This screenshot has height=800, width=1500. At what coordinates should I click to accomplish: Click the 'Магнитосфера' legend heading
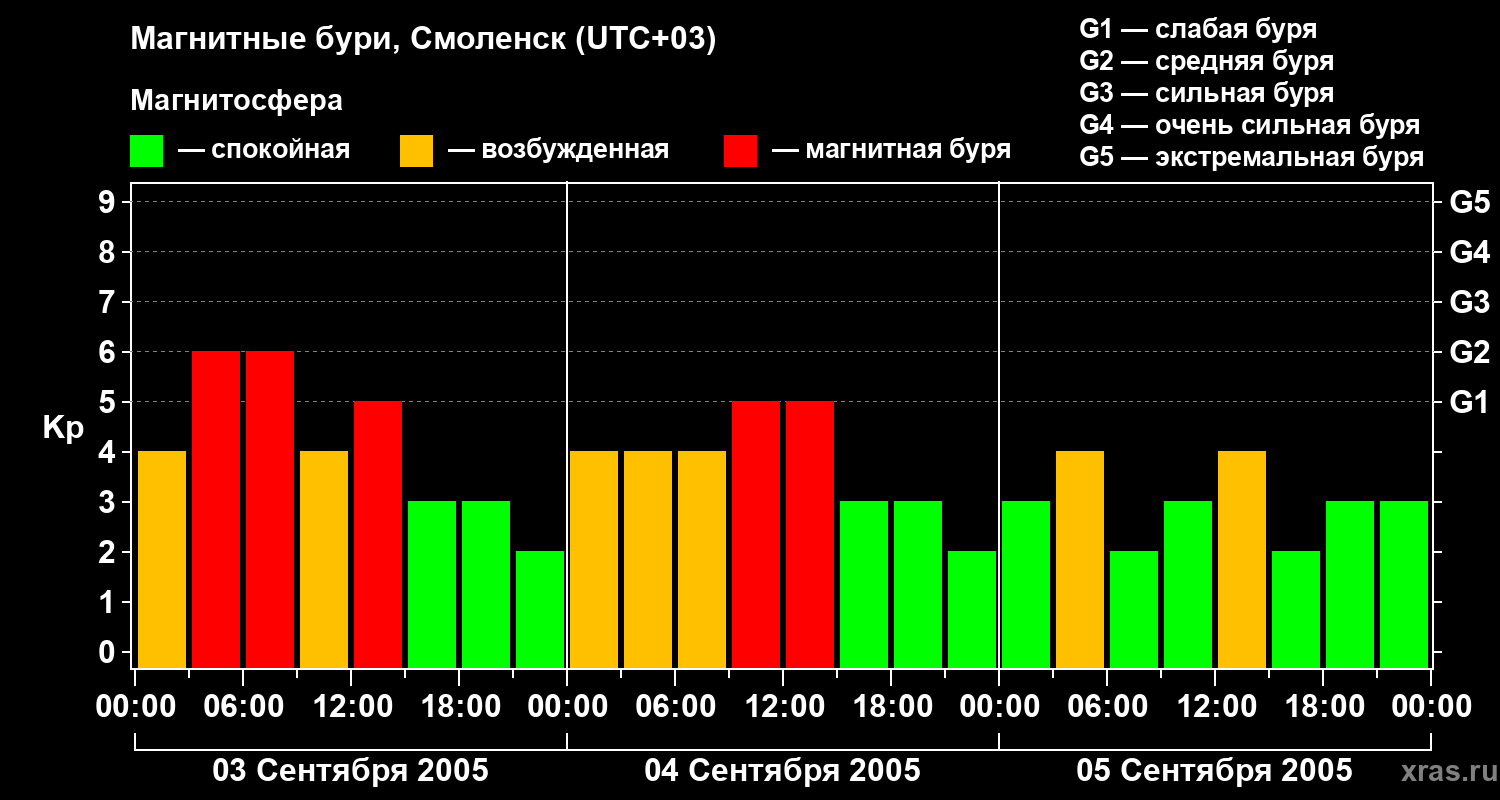(237, 101)
